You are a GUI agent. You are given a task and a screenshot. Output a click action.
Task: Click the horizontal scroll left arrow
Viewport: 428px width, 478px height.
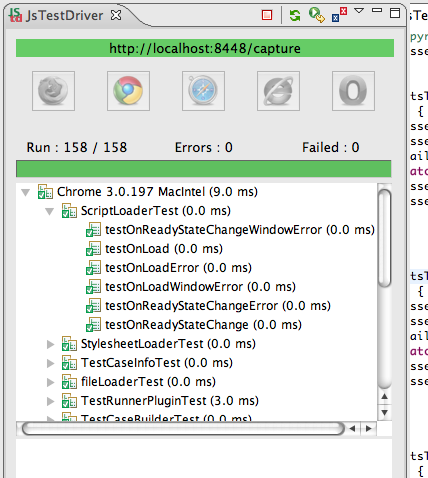click(x=352, y=429)
